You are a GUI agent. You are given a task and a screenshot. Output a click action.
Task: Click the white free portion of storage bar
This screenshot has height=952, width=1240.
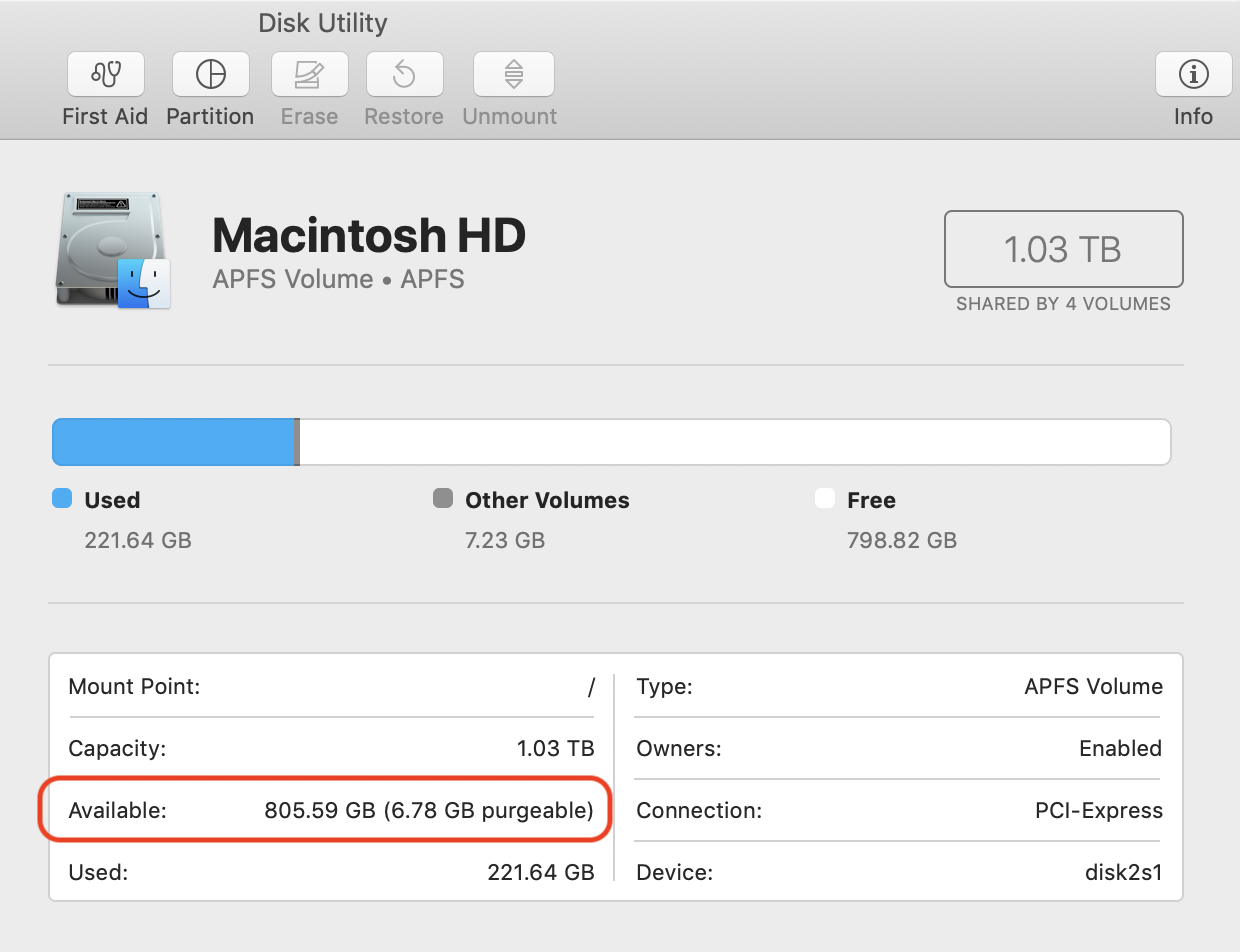pyautogui.click(x=735, y=442)
